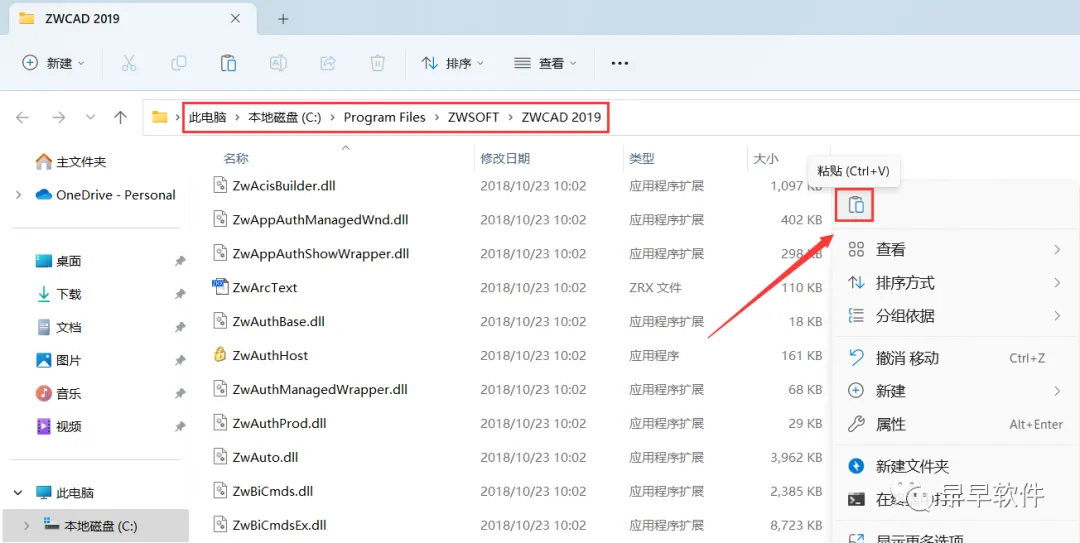Collapse the 此电脑 tree node
Screen dimensions: 1080x543
pyautogui.click(x=19, y=493)
